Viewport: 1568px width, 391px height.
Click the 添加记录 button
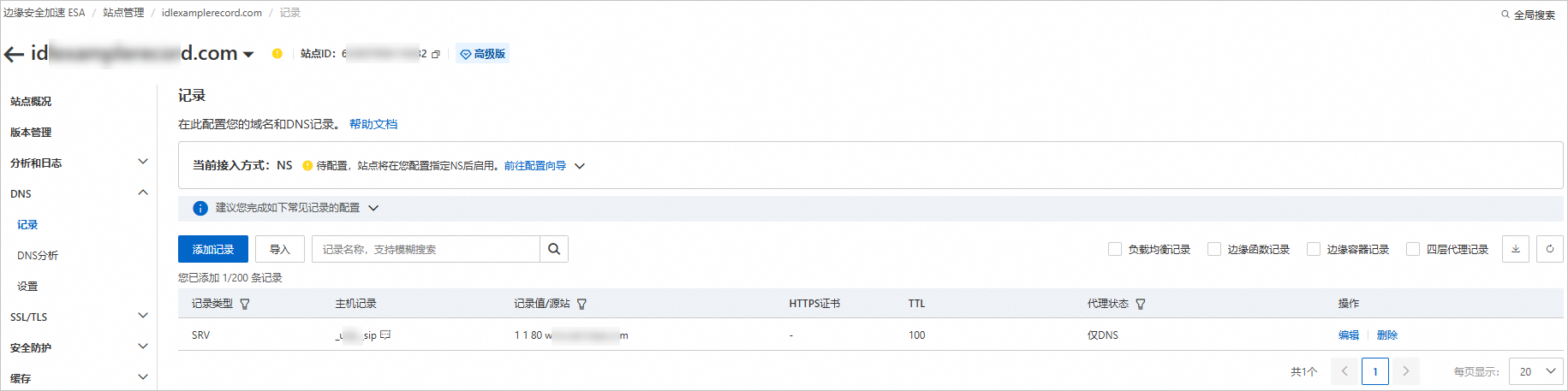tap(213, 249)
